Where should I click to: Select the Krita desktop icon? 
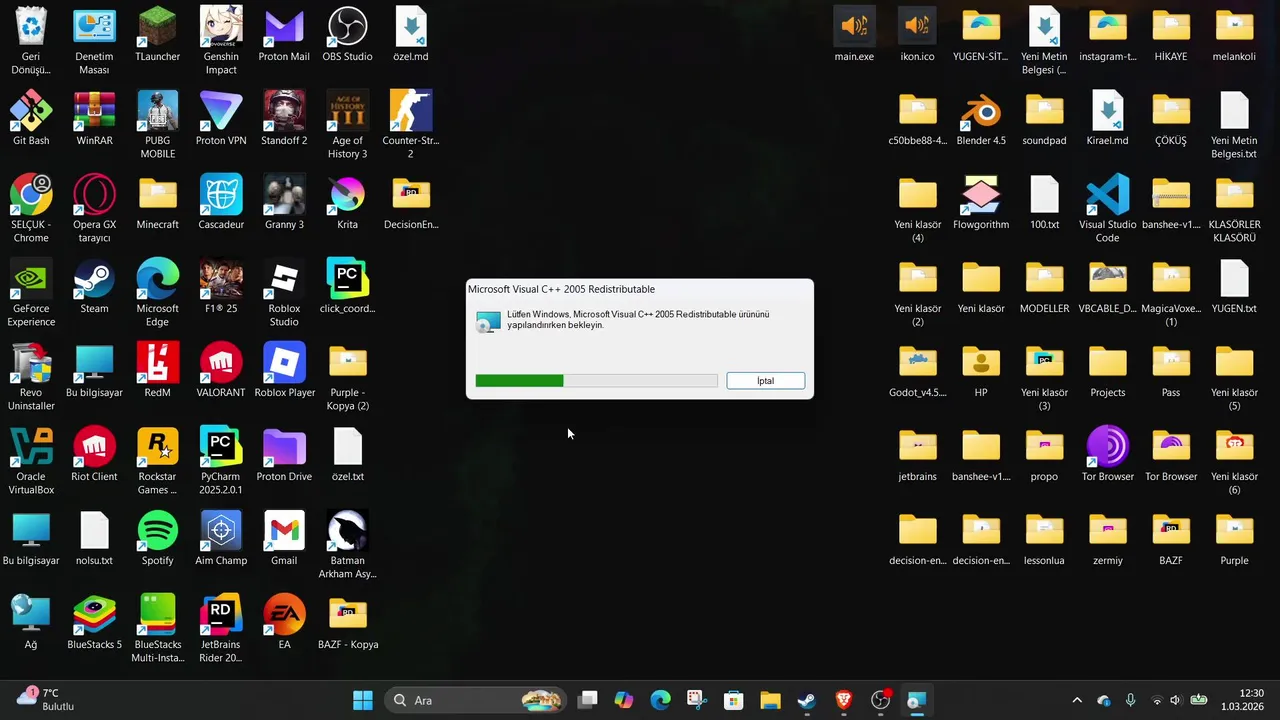tap(347, 202)
